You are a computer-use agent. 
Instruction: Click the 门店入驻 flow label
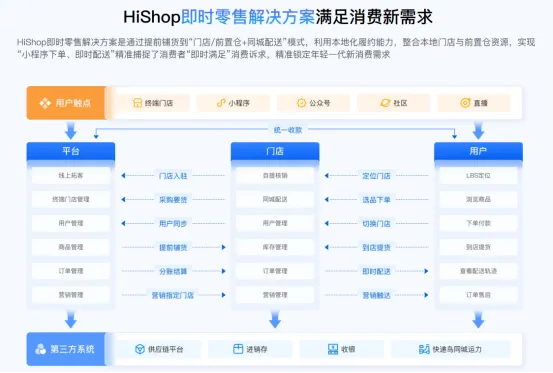tap(173, 176)
